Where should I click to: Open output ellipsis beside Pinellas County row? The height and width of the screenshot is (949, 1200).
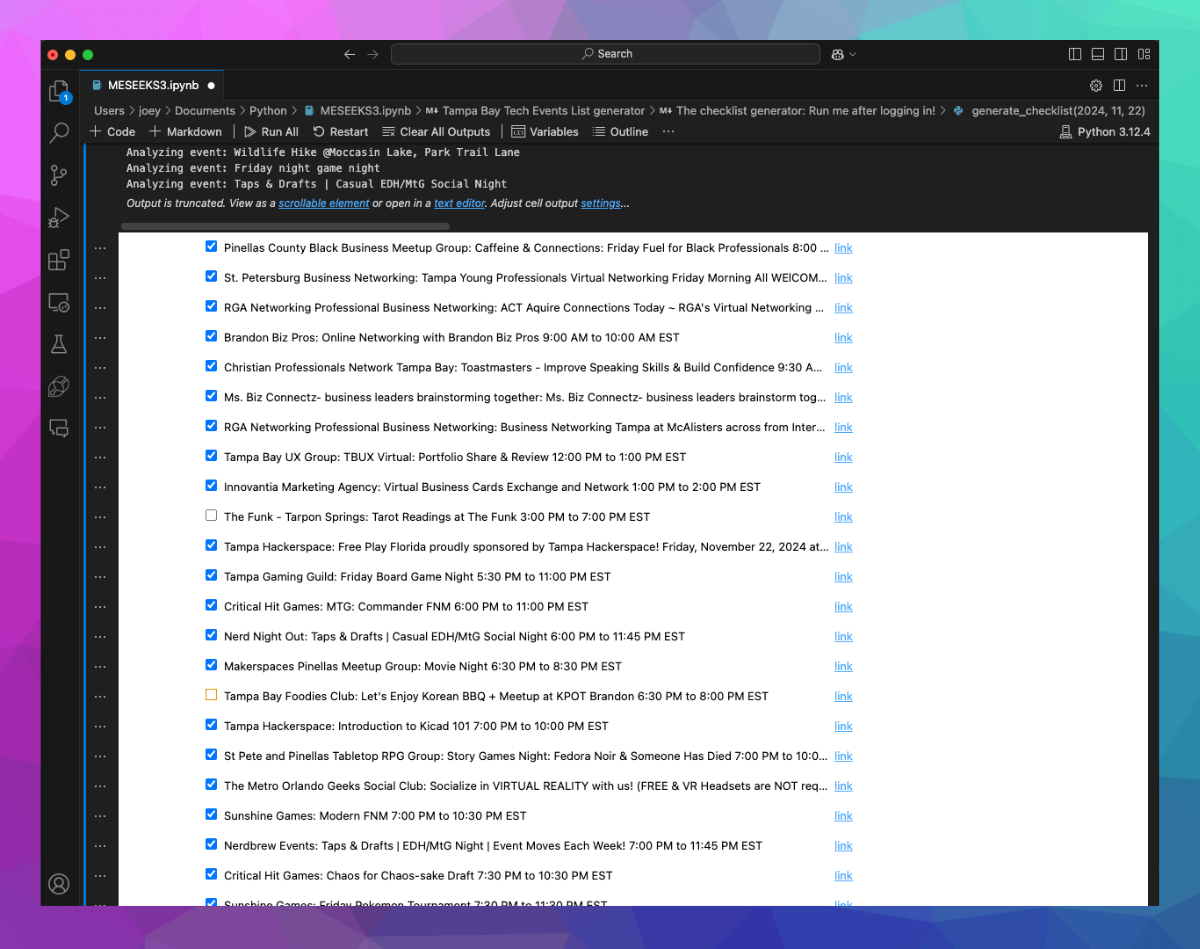point(100,248)
